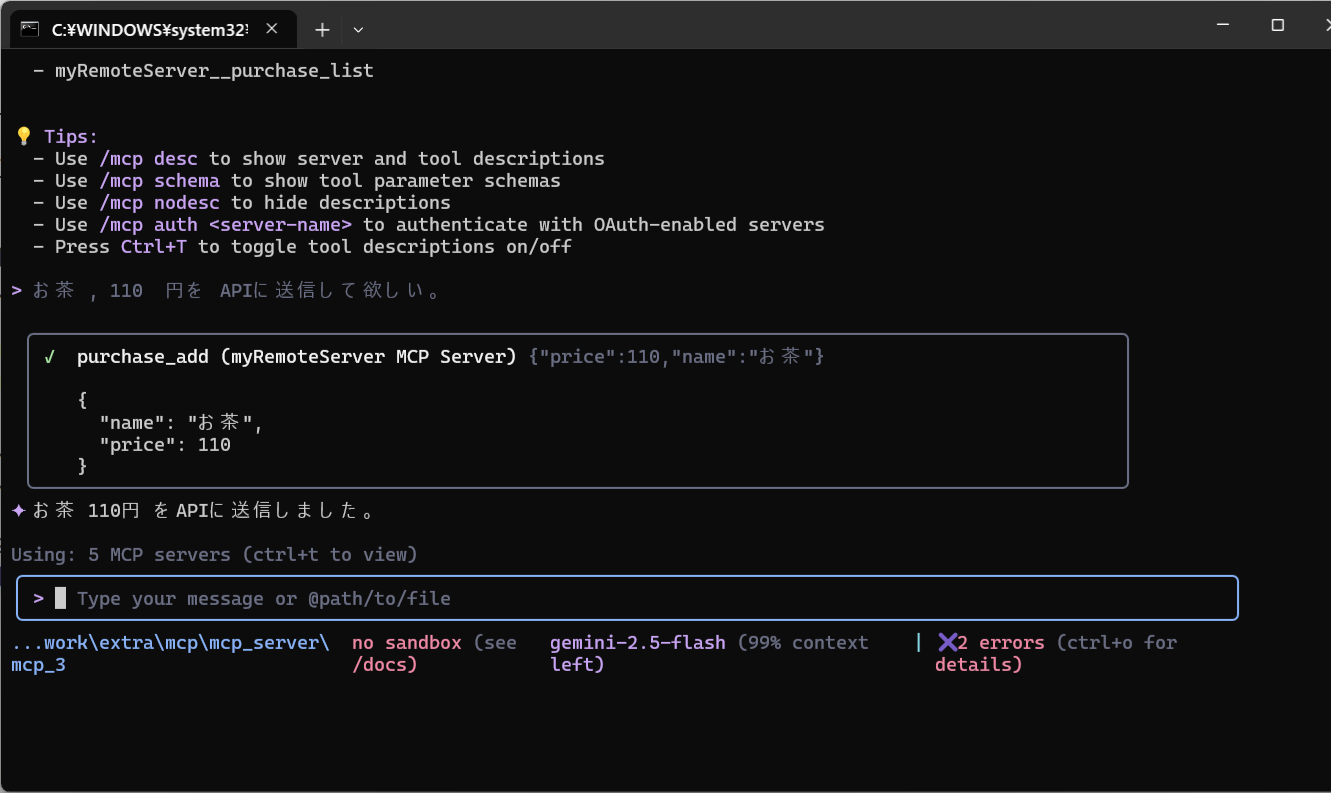Open a new terminal tab with plus
This screenshot has width=1331, height=793.
(322, 30)
